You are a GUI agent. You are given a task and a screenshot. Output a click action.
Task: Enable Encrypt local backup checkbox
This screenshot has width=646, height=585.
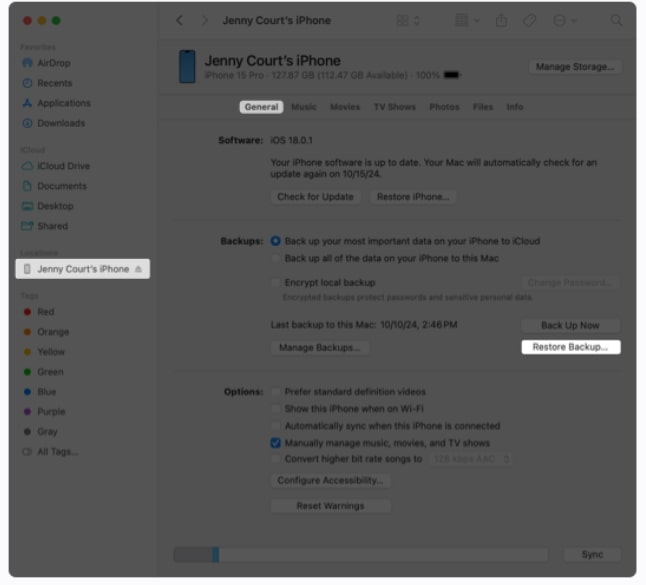[276, 283]
